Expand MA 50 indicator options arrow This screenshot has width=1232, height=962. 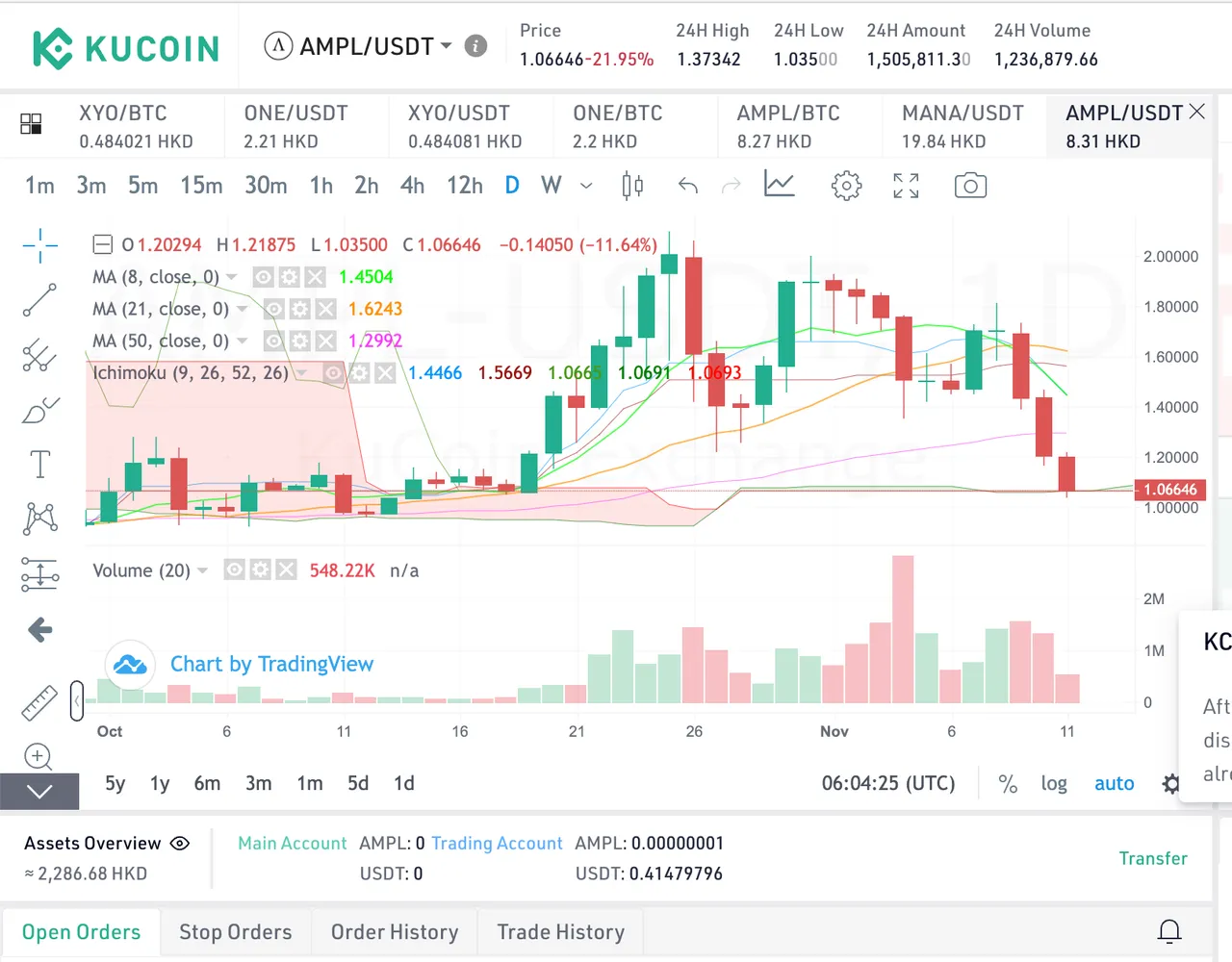pos(242,342)
